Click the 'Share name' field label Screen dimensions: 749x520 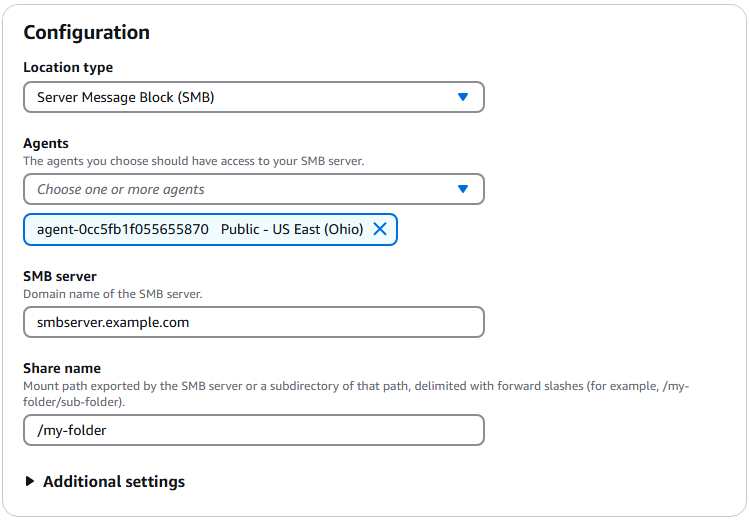(62, 368)
